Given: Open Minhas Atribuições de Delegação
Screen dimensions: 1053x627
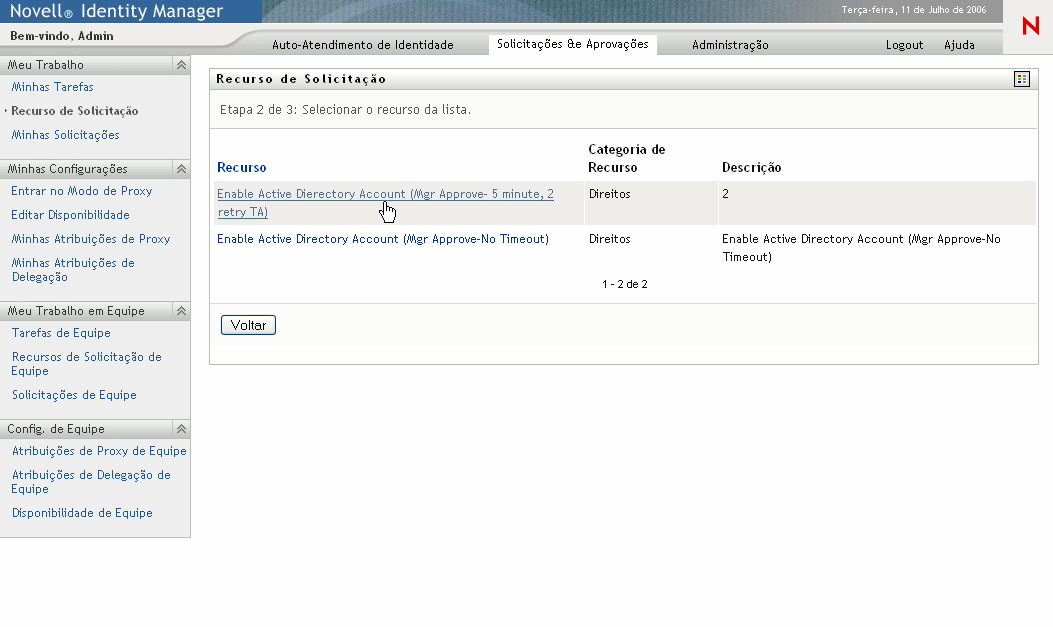Looking at the screenshot, I should pyautogui.click(x=73, y=270).
